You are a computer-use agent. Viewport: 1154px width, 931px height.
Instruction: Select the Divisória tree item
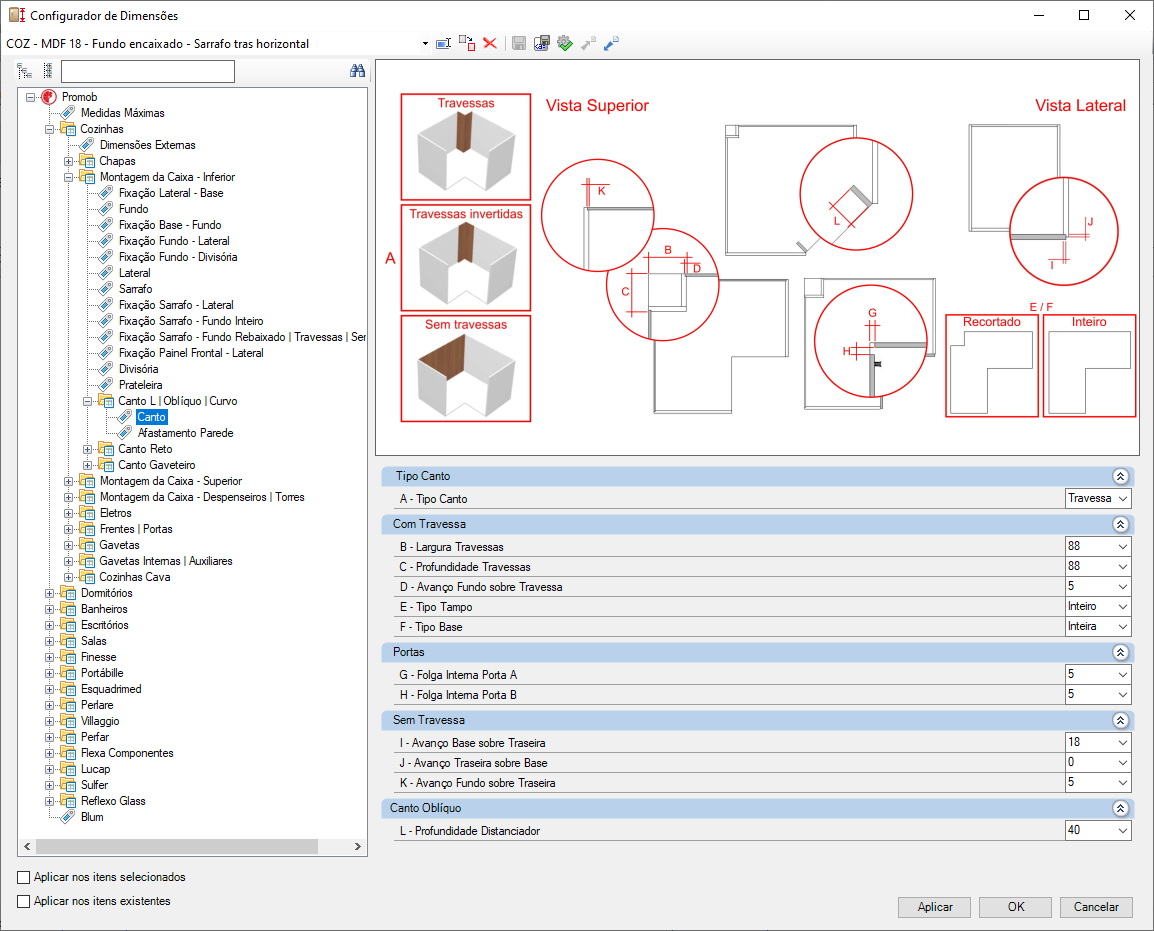138,369
